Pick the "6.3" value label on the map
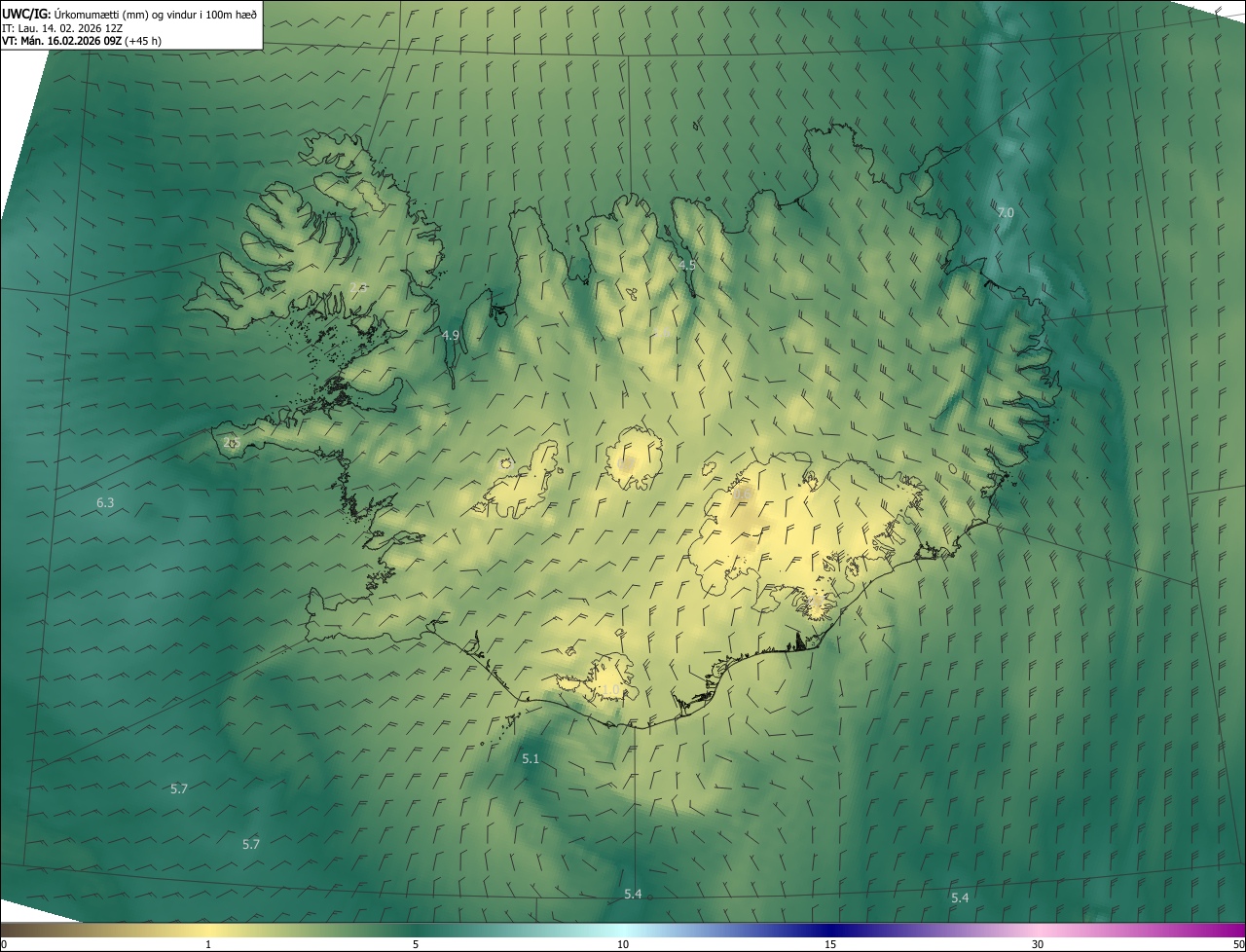The image size is (1246, 952). click(x=105, y=502)
